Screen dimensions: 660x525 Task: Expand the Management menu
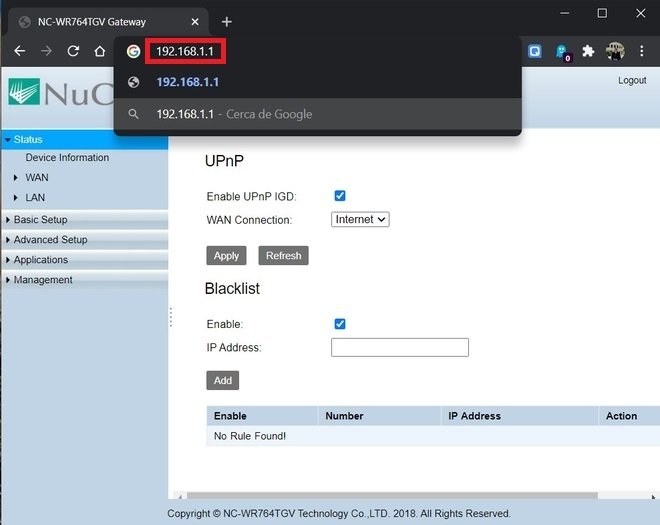coord(84,280)
